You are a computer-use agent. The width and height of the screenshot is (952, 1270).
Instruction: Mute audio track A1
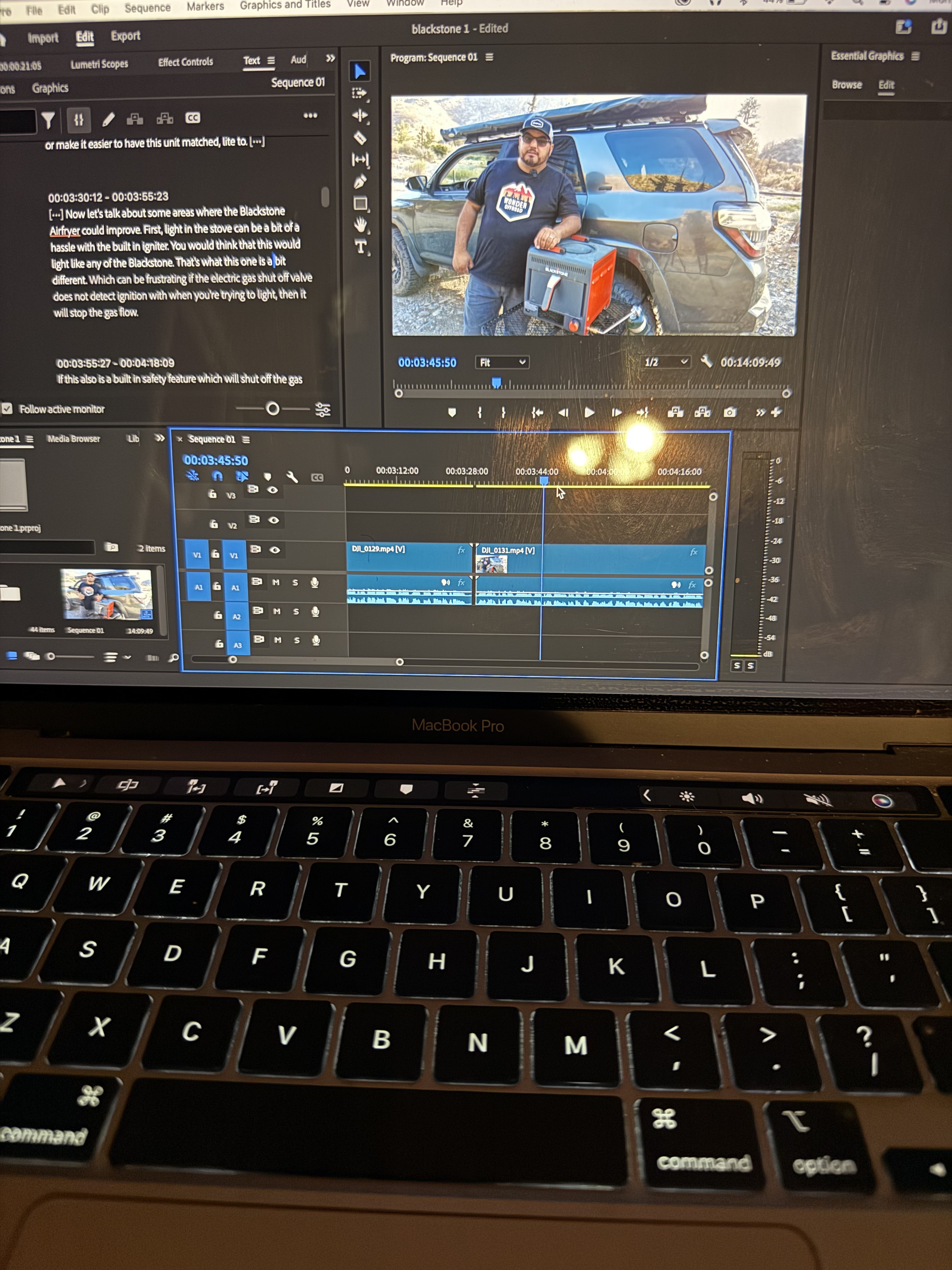pyautogui.click(x=276, y=582)
